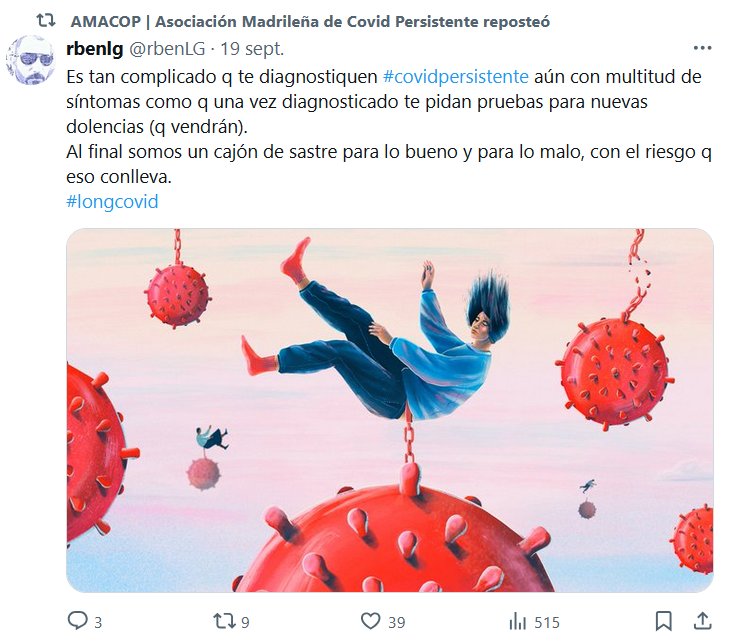
Task: Open the AMACOP reposter profile link
Action: (310, 22)
